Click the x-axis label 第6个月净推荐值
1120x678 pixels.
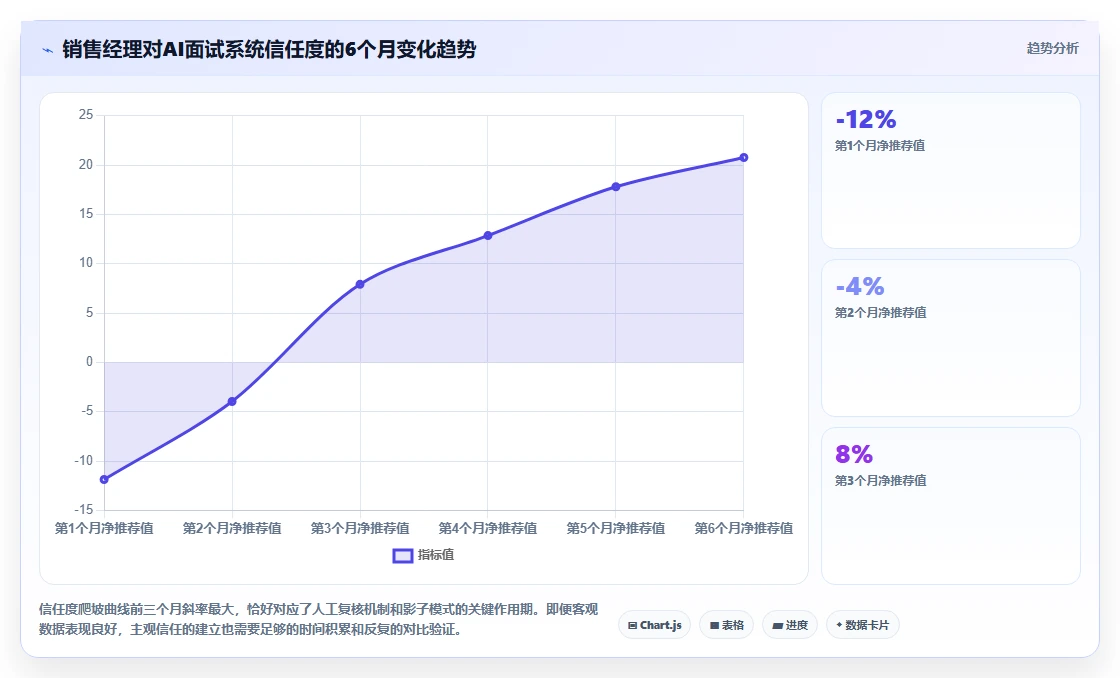(x=744, y=528)
